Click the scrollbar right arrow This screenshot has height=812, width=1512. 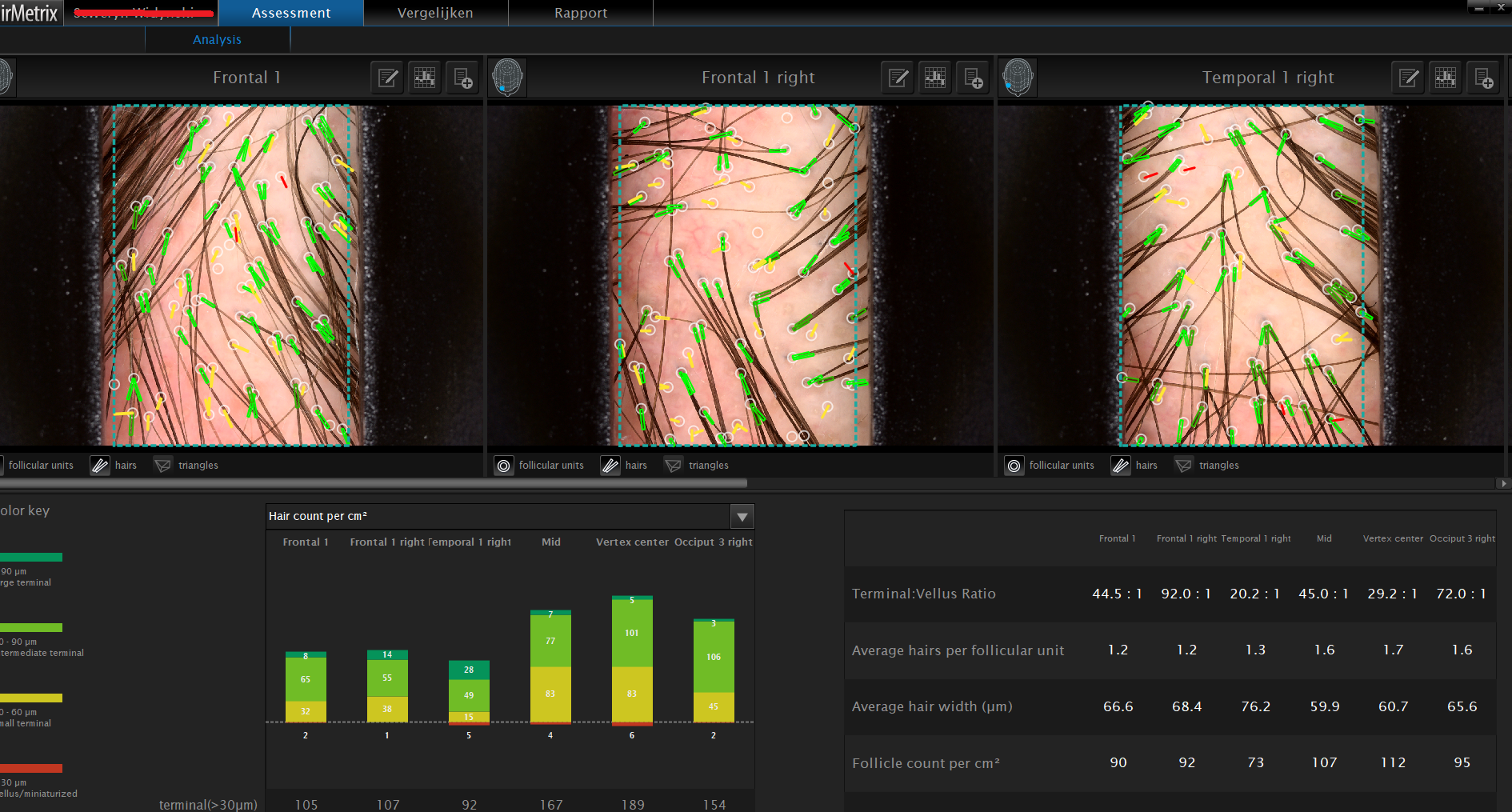pos(1505,483)
